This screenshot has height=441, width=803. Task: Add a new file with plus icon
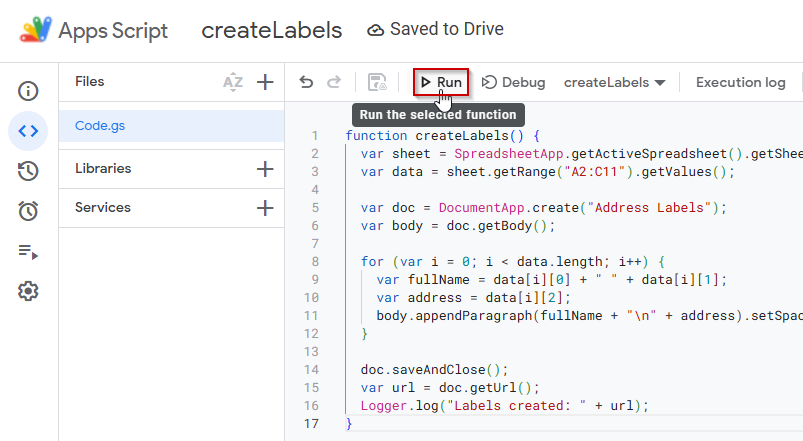click(265, 82)
